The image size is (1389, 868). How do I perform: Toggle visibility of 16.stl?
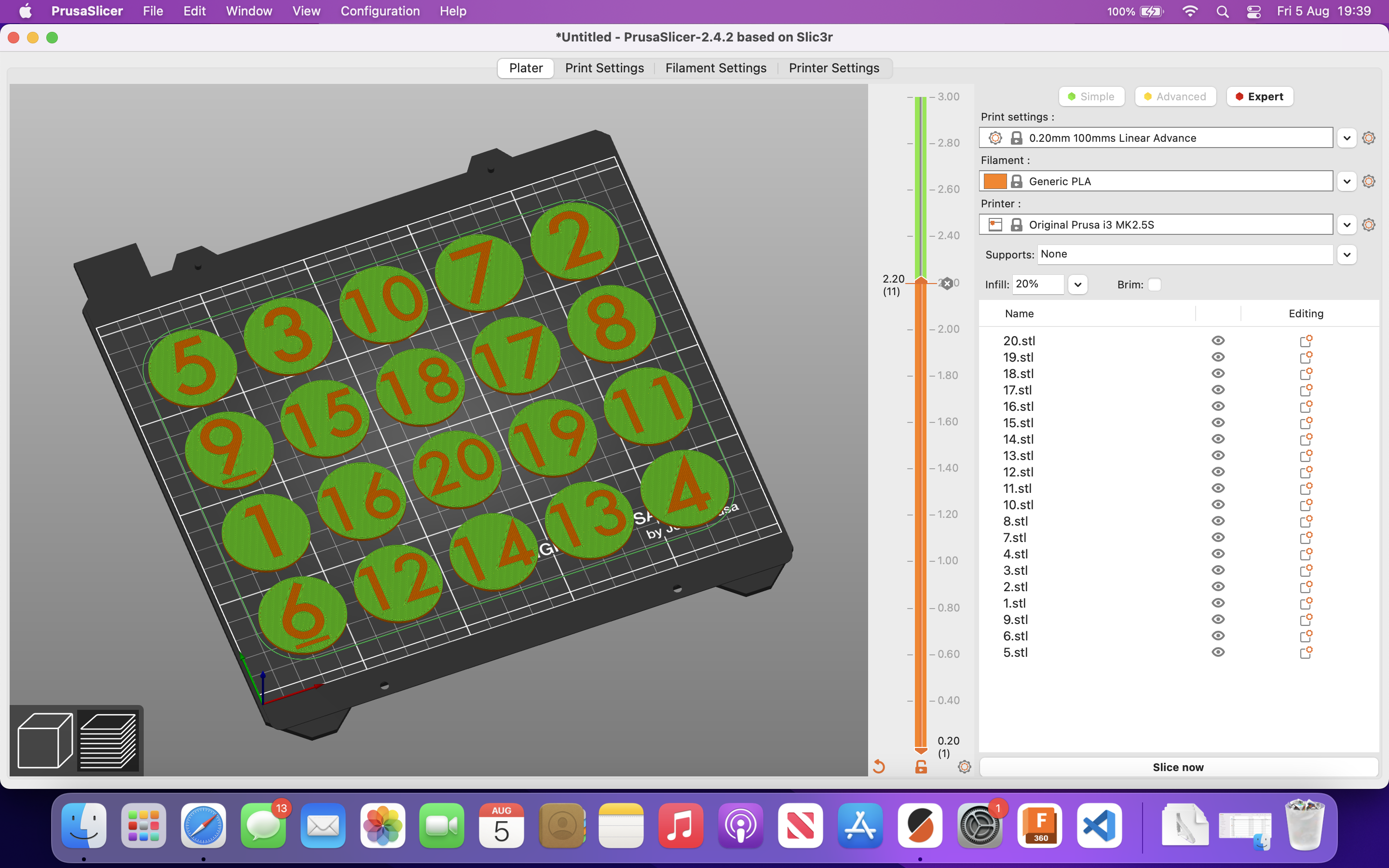1218,407
